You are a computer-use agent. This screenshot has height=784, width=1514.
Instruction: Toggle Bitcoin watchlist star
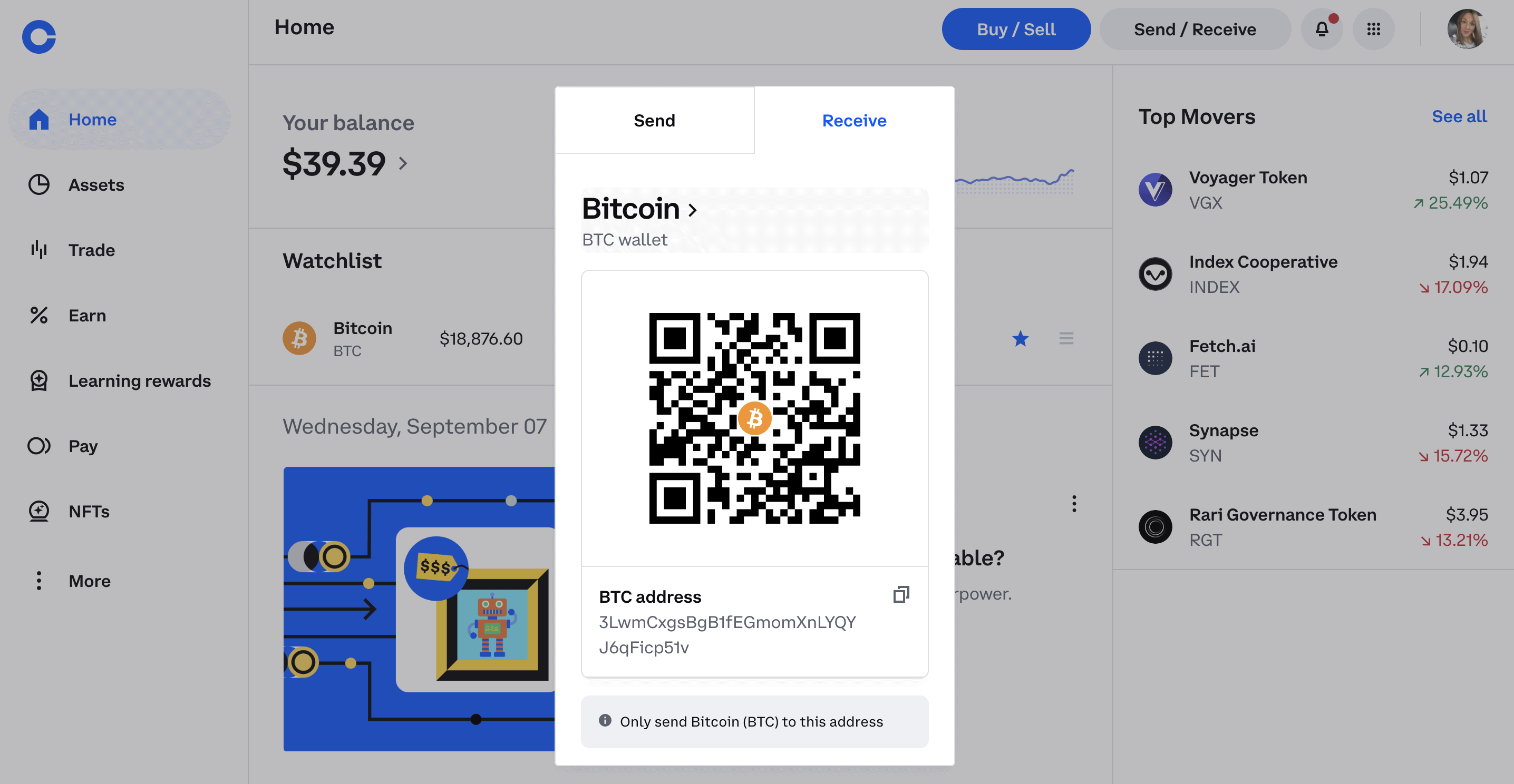click(1021, 338)
